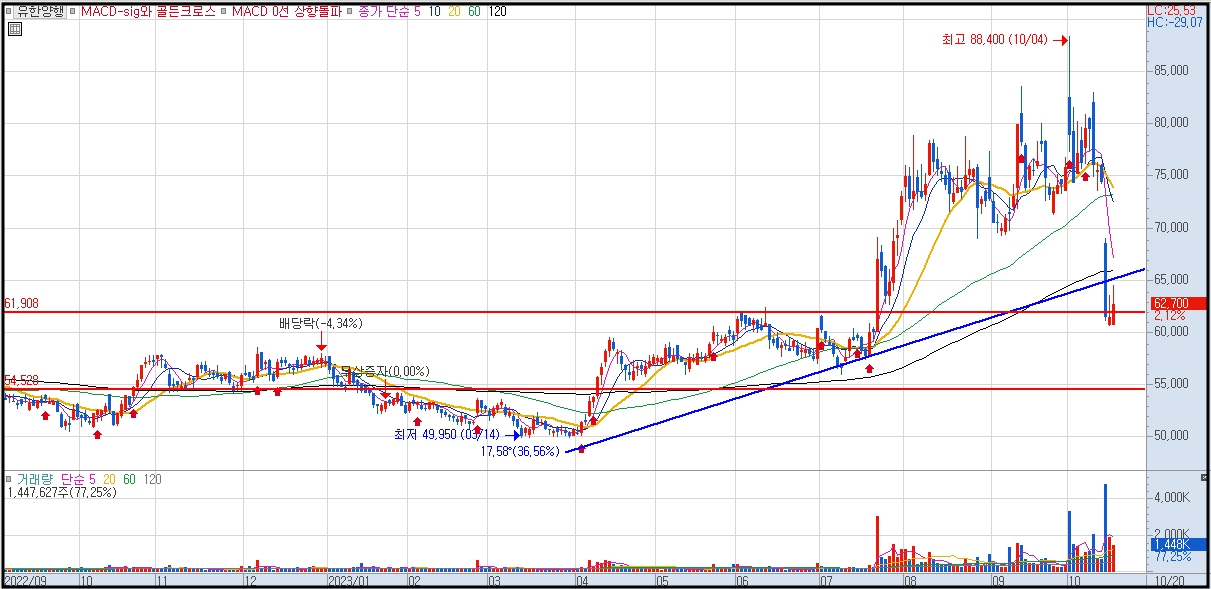Viewport: 1211px width, 589px height.
Task: Click the LC:25.53 indicator
Action: click(x=1173, y=10)
